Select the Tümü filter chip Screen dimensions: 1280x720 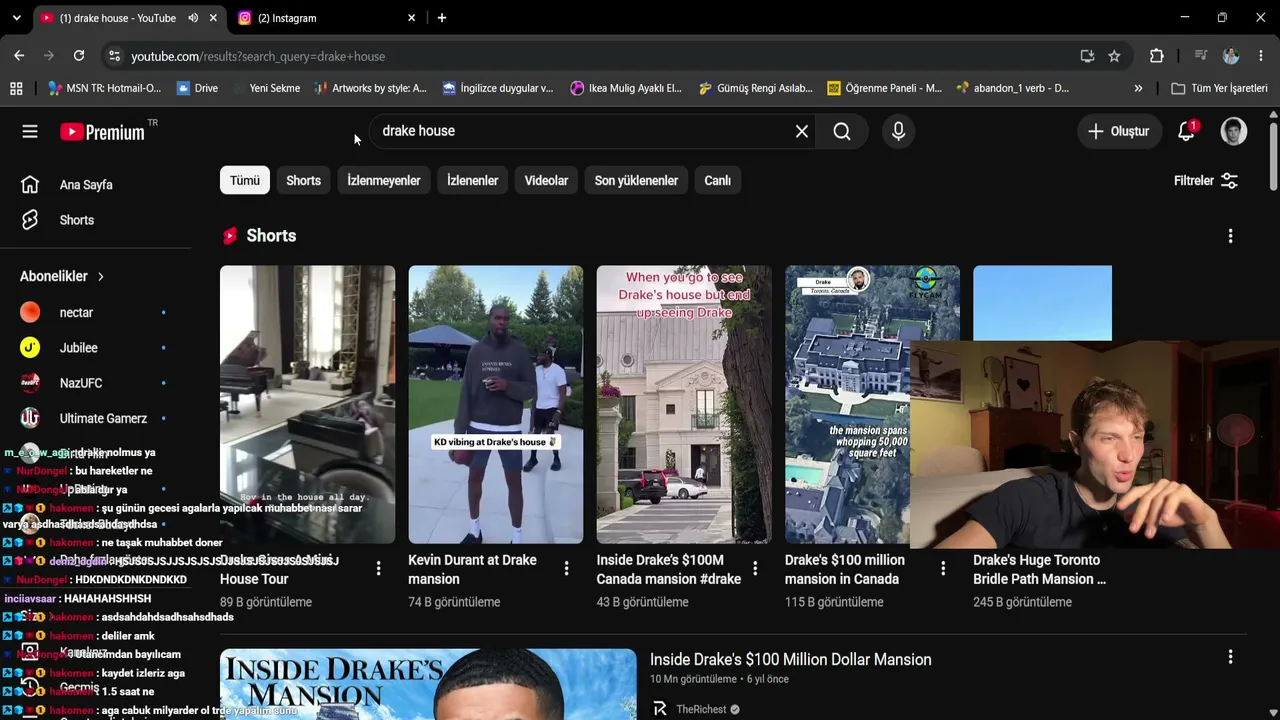[244, 181]
